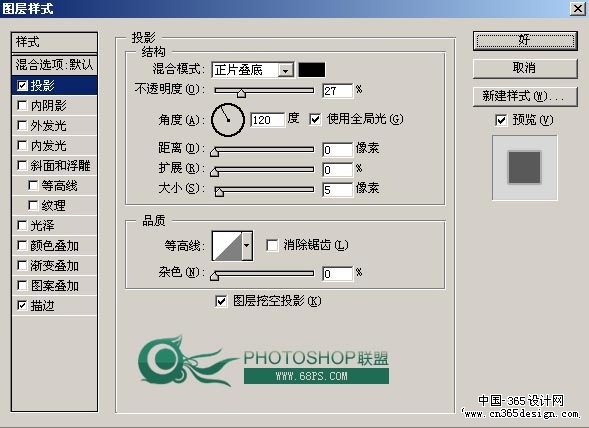Viewport: 589px width, 428px height.
Task: Select 斜面和浮雕 style item
Action: click(x=54, y=166)
